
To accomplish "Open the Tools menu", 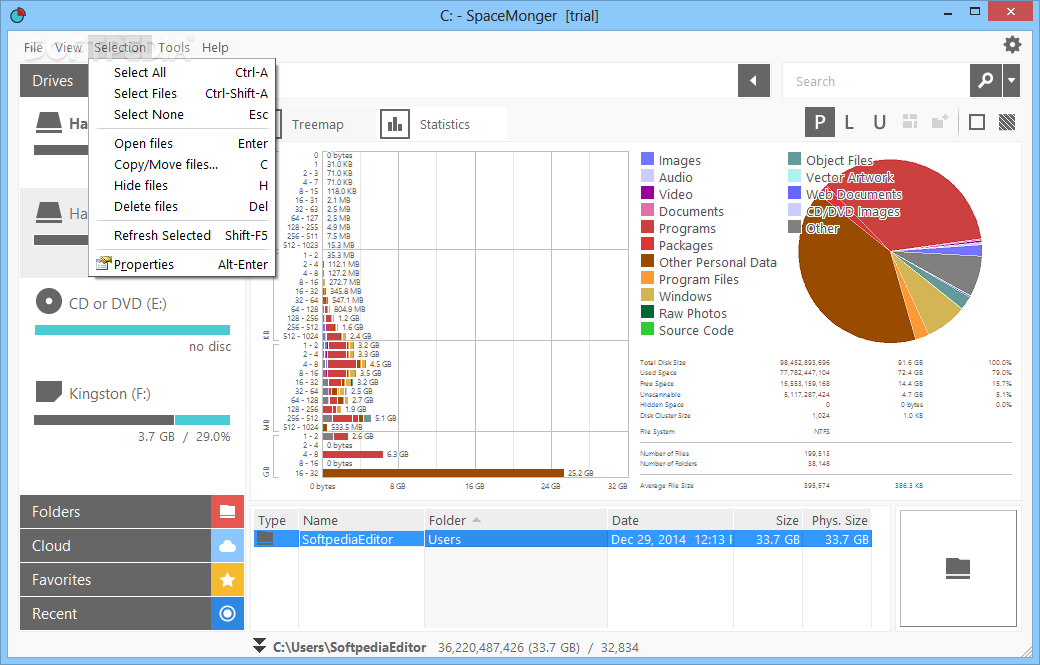I will tap(174, 47).
